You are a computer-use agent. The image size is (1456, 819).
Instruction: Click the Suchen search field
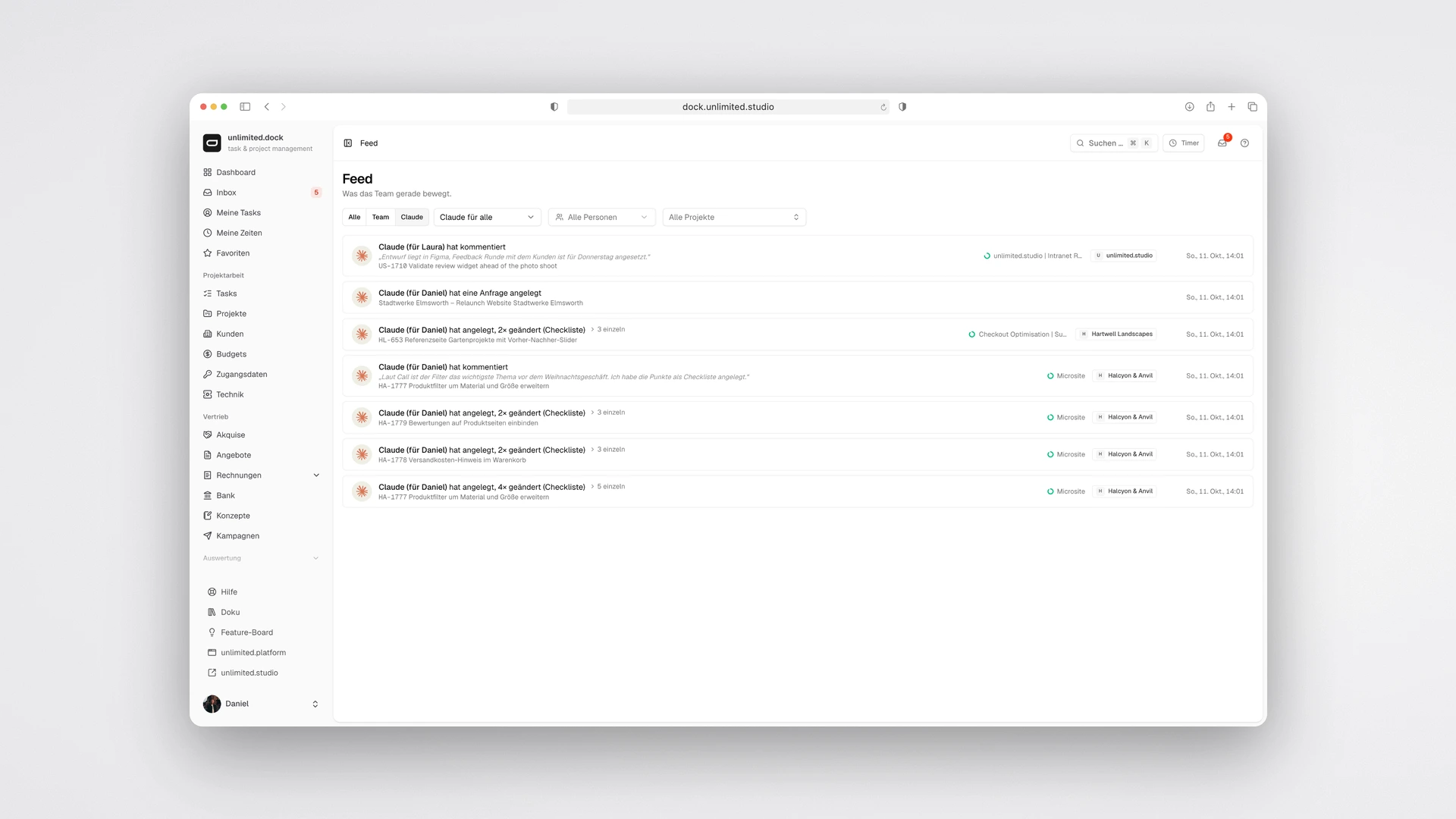[1113, 143]
